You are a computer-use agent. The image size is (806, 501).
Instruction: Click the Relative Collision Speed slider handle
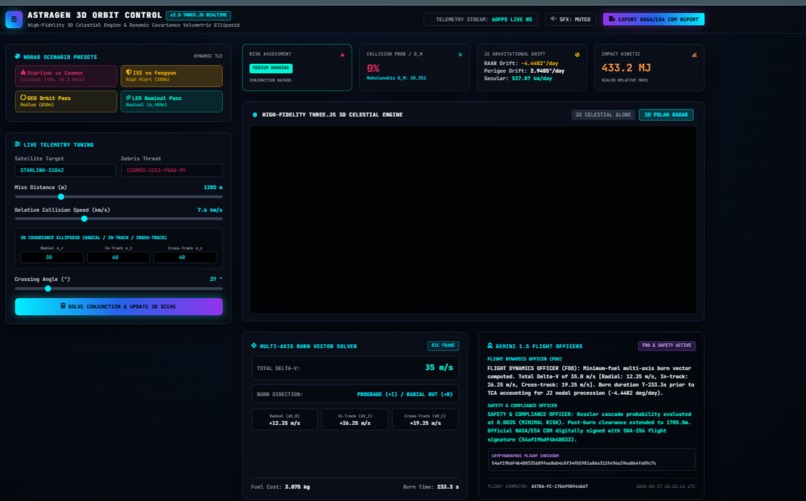(84, 219)
